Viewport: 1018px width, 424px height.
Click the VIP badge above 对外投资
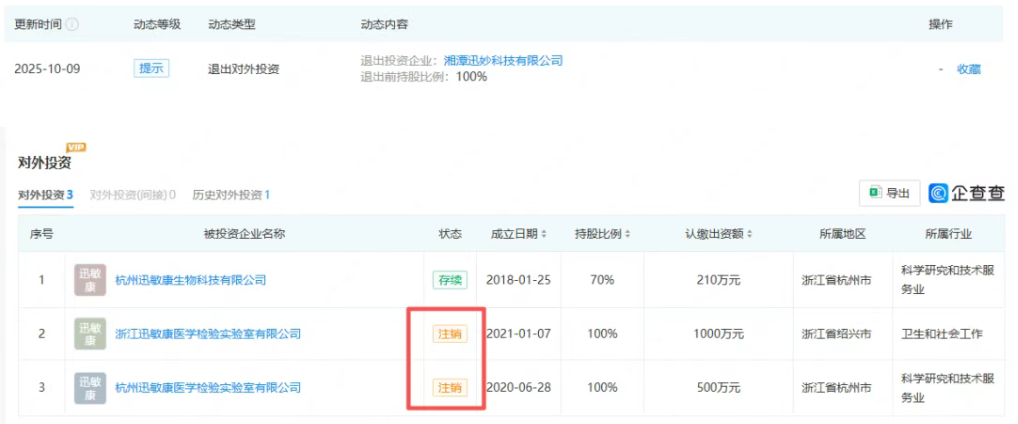coord(76,148)
